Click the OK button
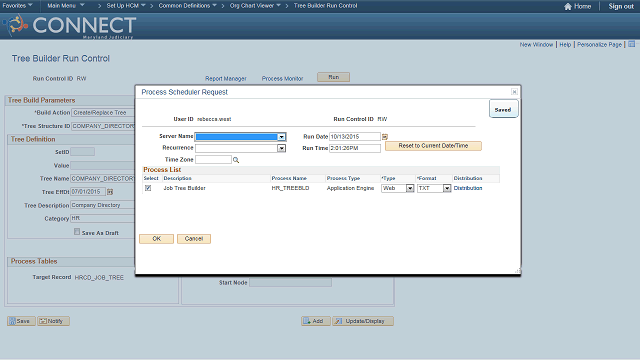640x360 pixels. point(156,239)
